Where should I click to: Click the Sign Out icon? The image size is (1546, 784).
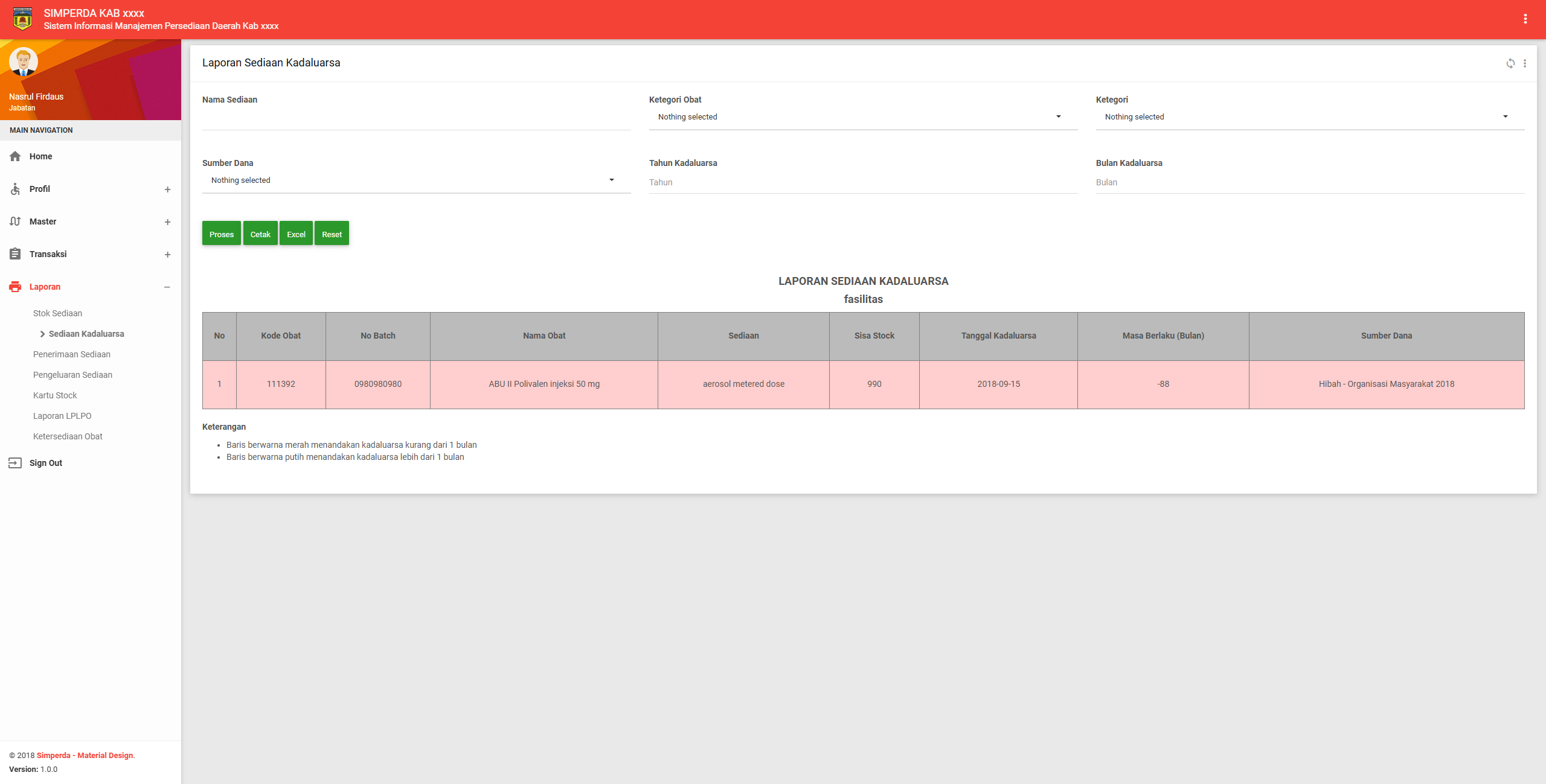tap(15, 462)
